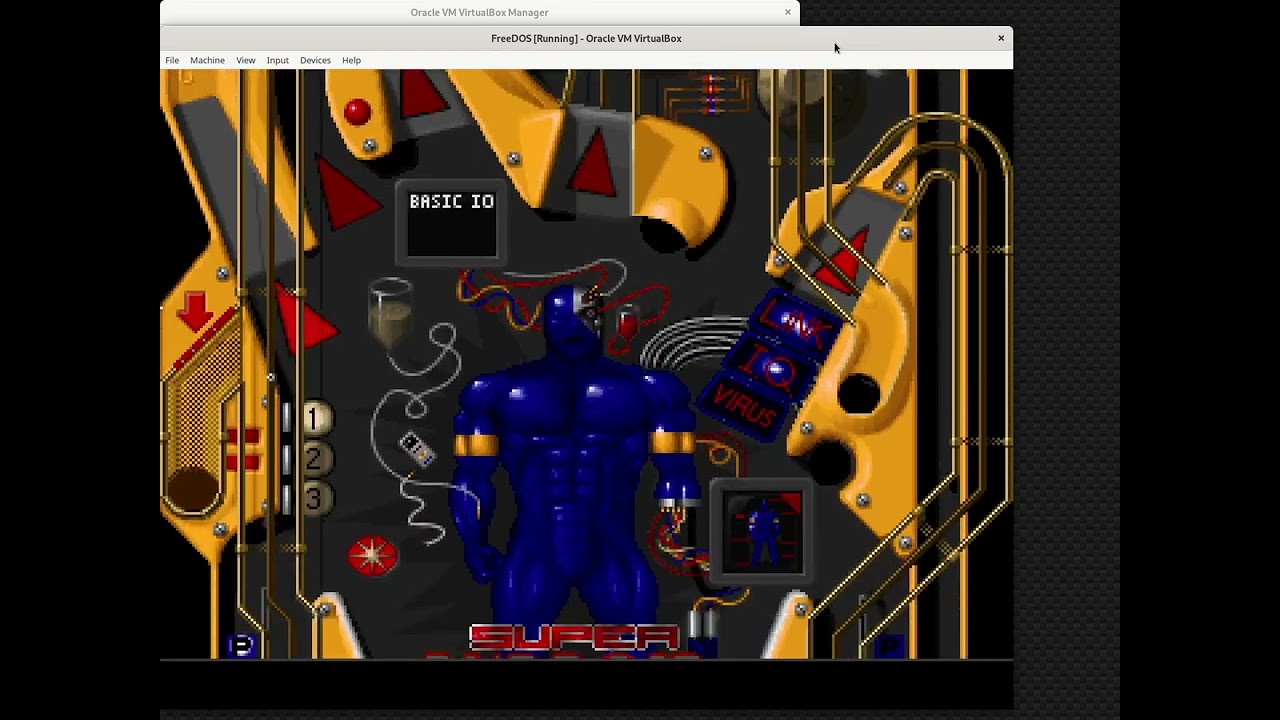Open the File menu

(x=172, y=60)
